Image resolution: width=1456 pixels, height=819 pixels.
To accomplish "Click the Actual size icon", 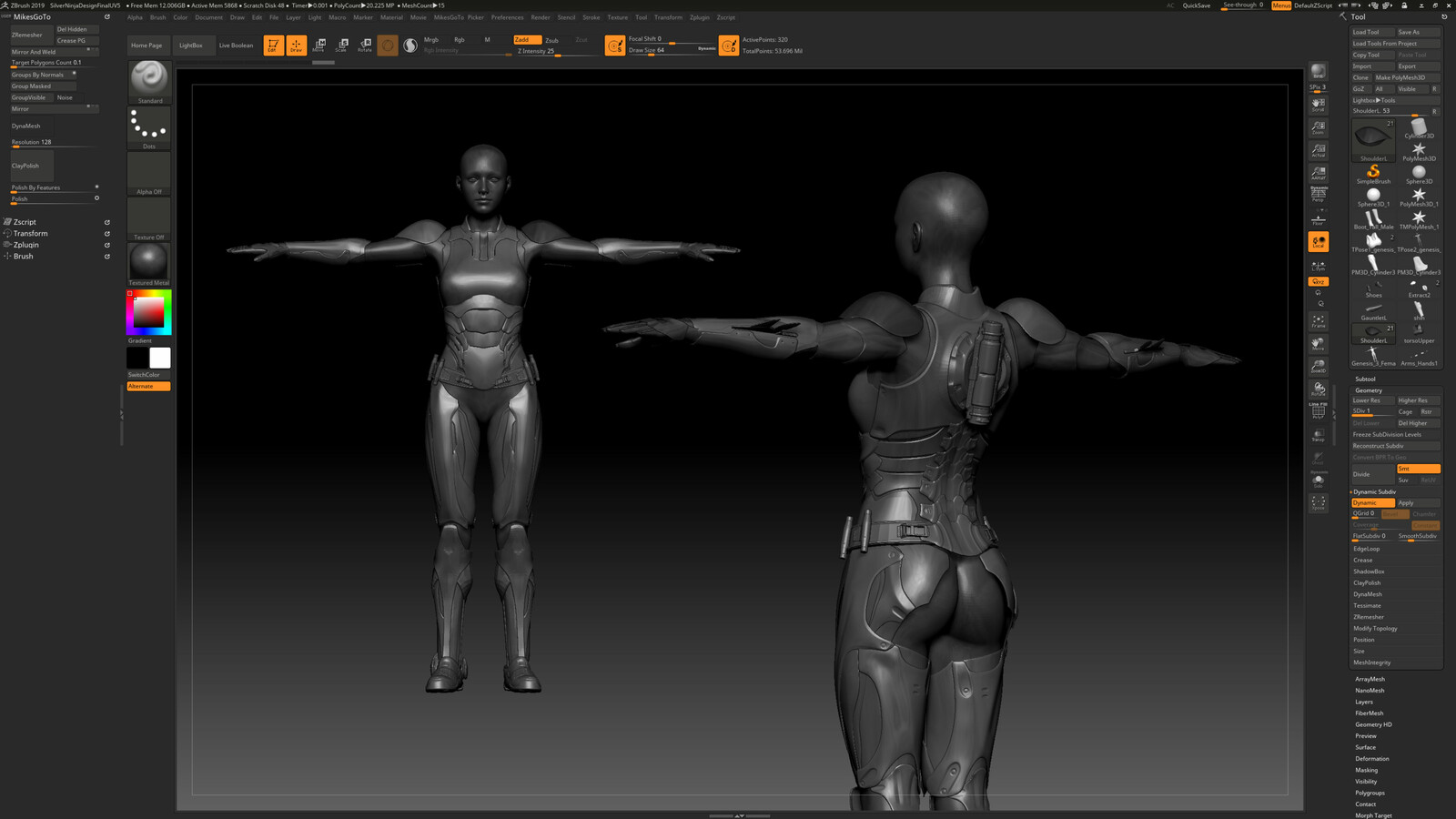I will 1319,150.
